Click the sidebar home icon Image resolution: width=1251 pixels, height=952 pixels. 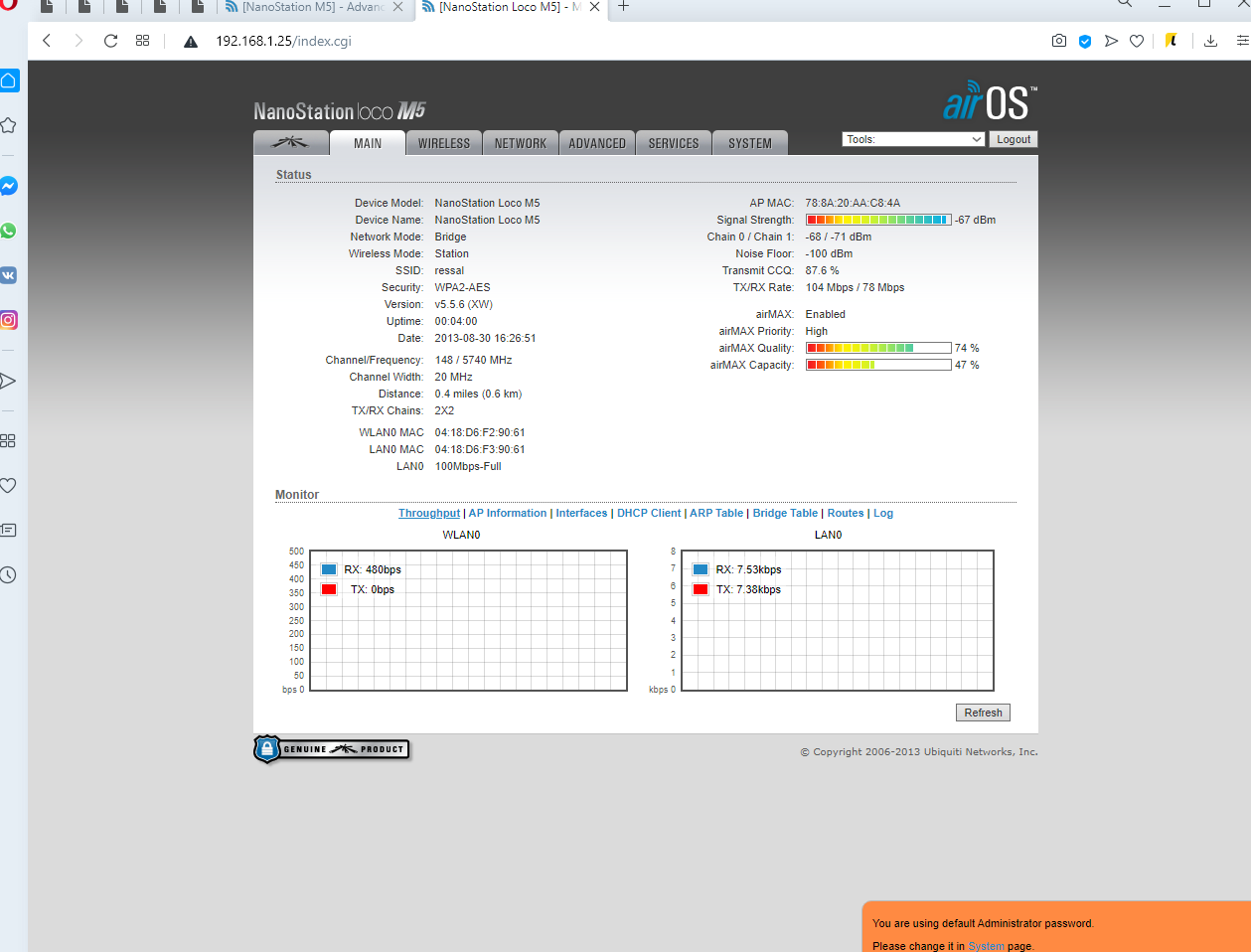coord(8,80)
